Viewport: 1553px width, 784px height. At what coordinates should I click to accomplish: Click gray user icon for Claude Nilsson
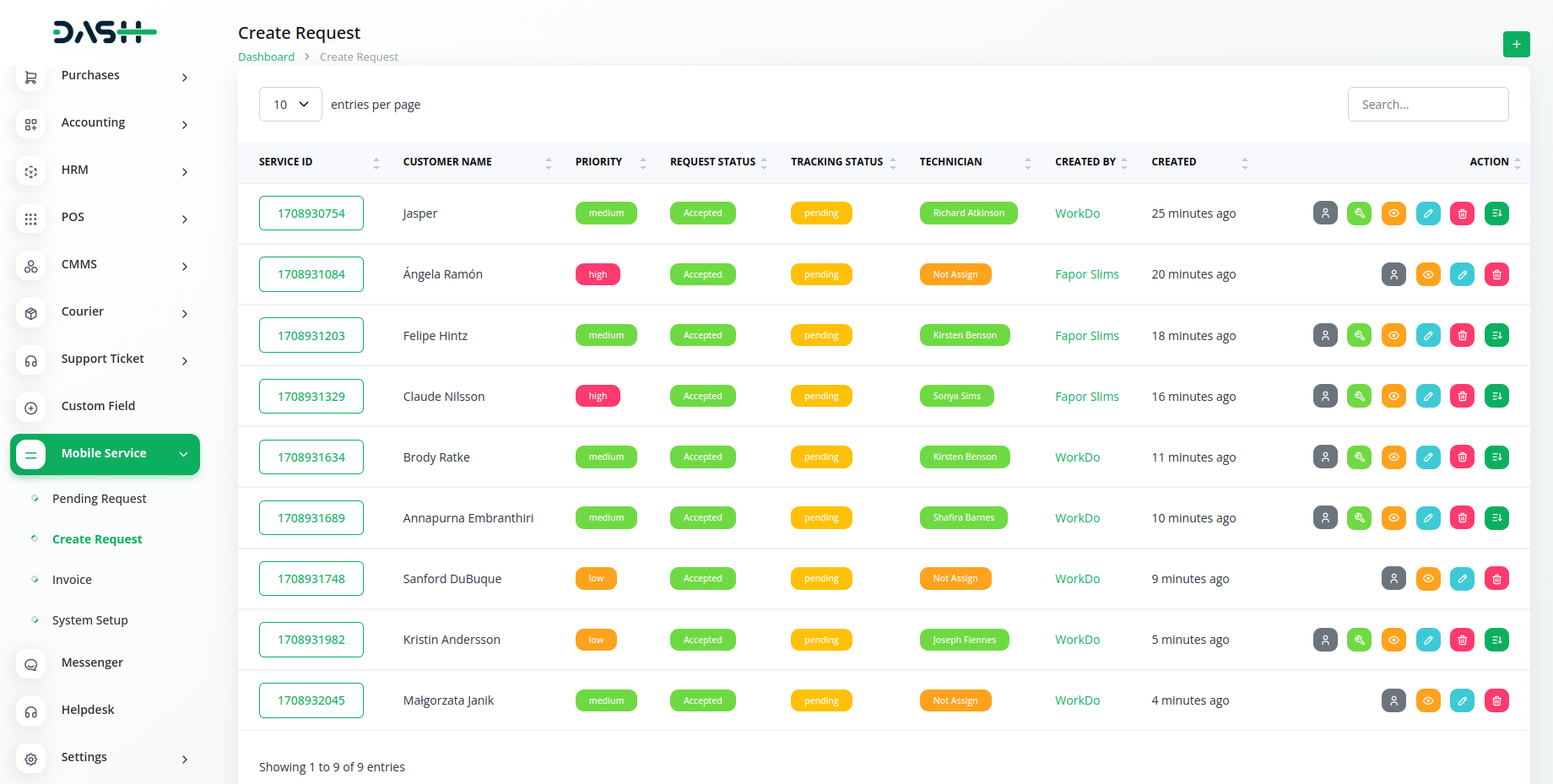tap(1325, 397)
